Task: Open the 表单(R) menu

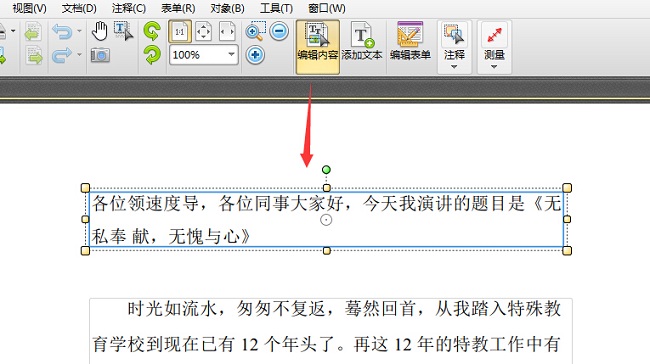Action: tap(178, 8)
